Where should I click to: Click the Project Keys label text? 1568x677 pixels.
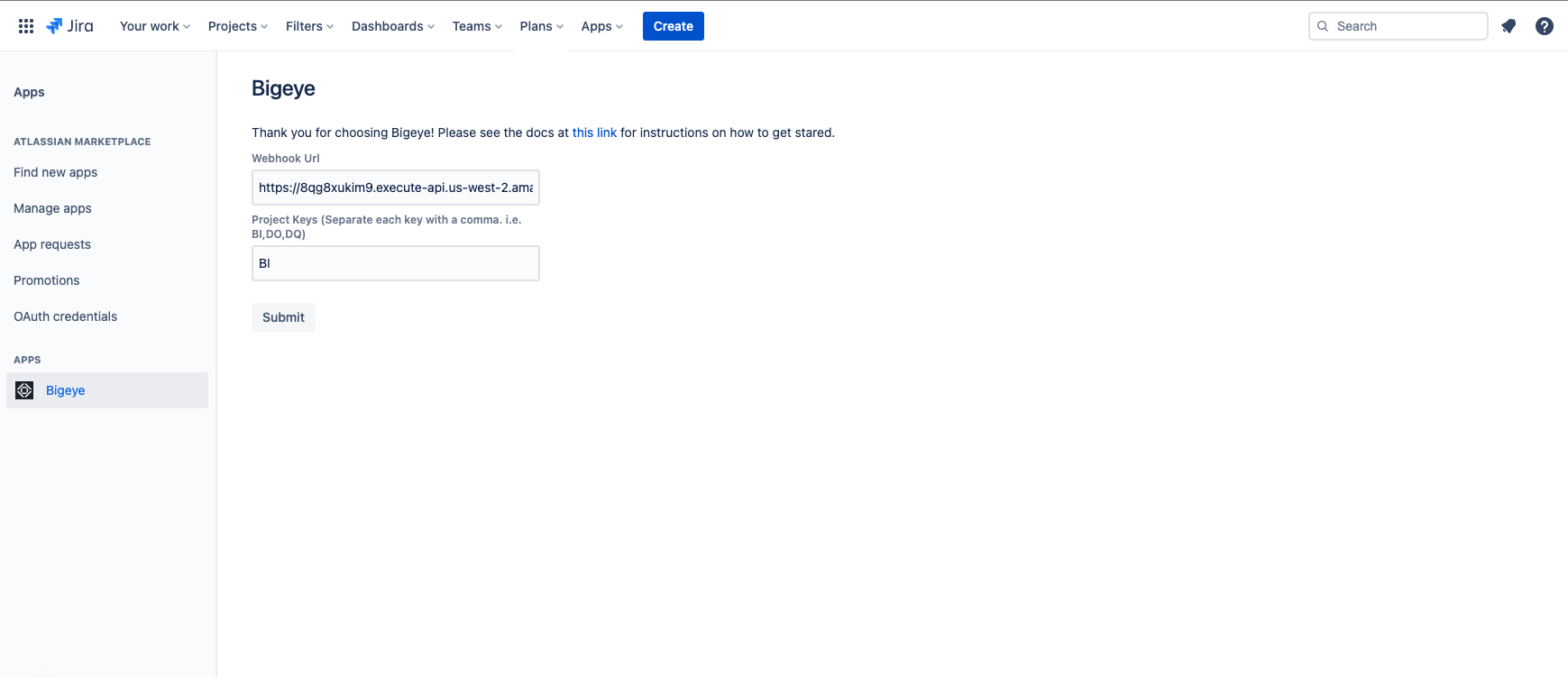click(387, 226)
